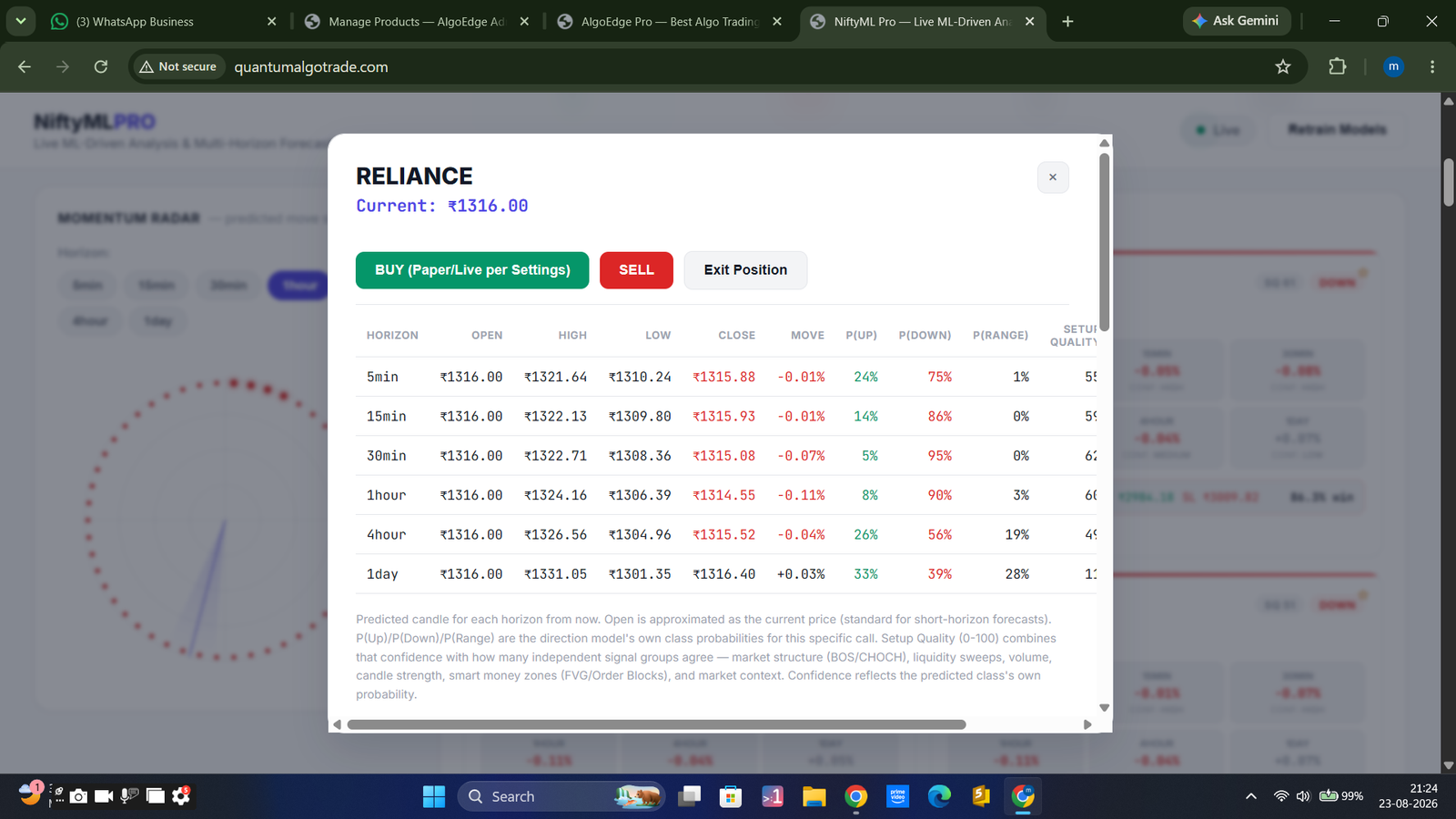Image resolution: width=1456 pixels, height=819 pixels.
Task: Close the WhatsApp Business tab
Action: click(271, 22)
